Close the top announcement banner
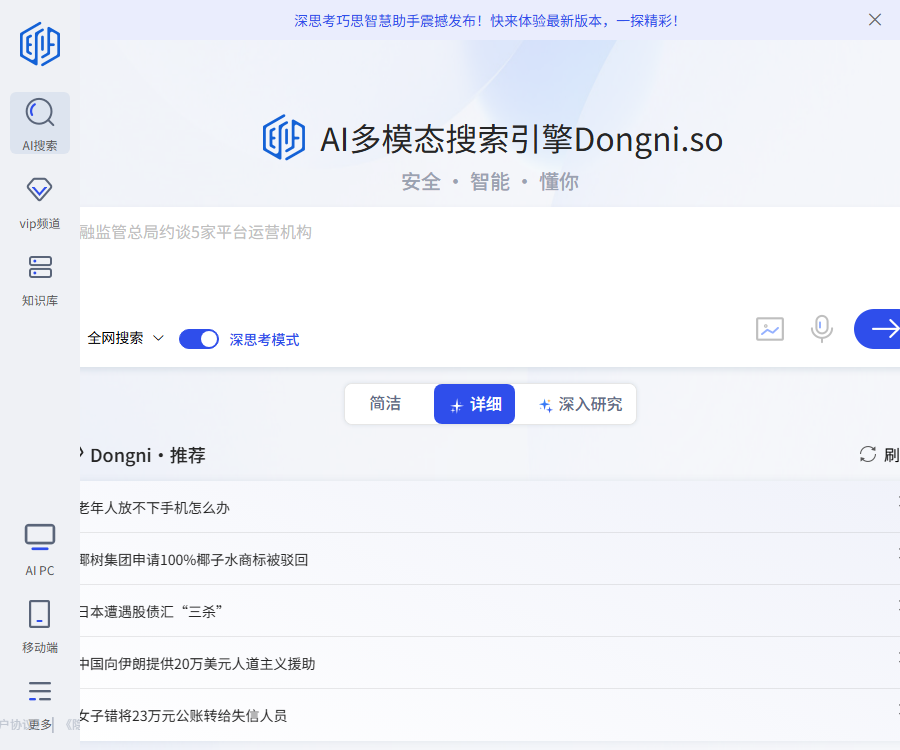 (875, 20)
